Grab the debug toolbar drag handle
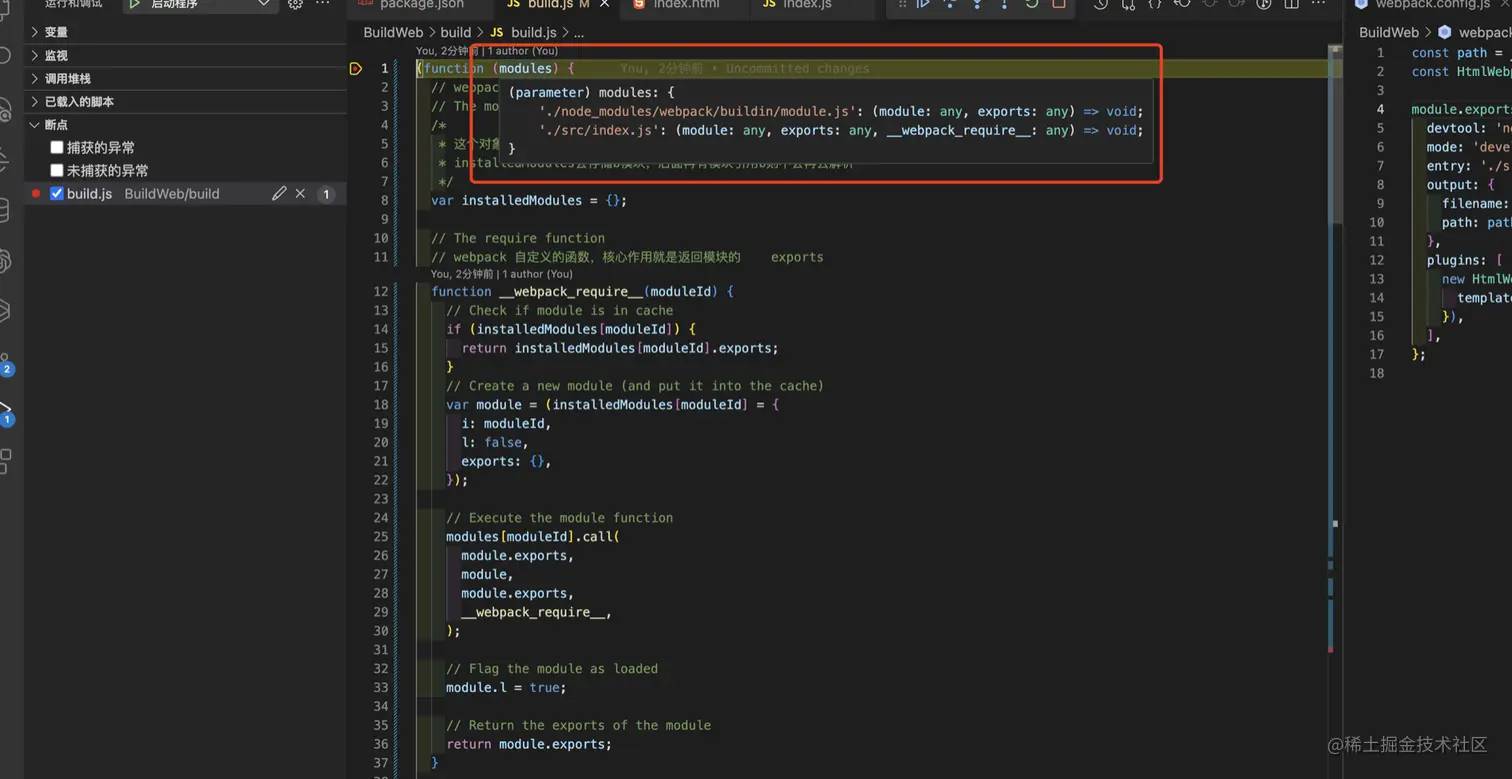1512x779 pixels. pos(902,4)
